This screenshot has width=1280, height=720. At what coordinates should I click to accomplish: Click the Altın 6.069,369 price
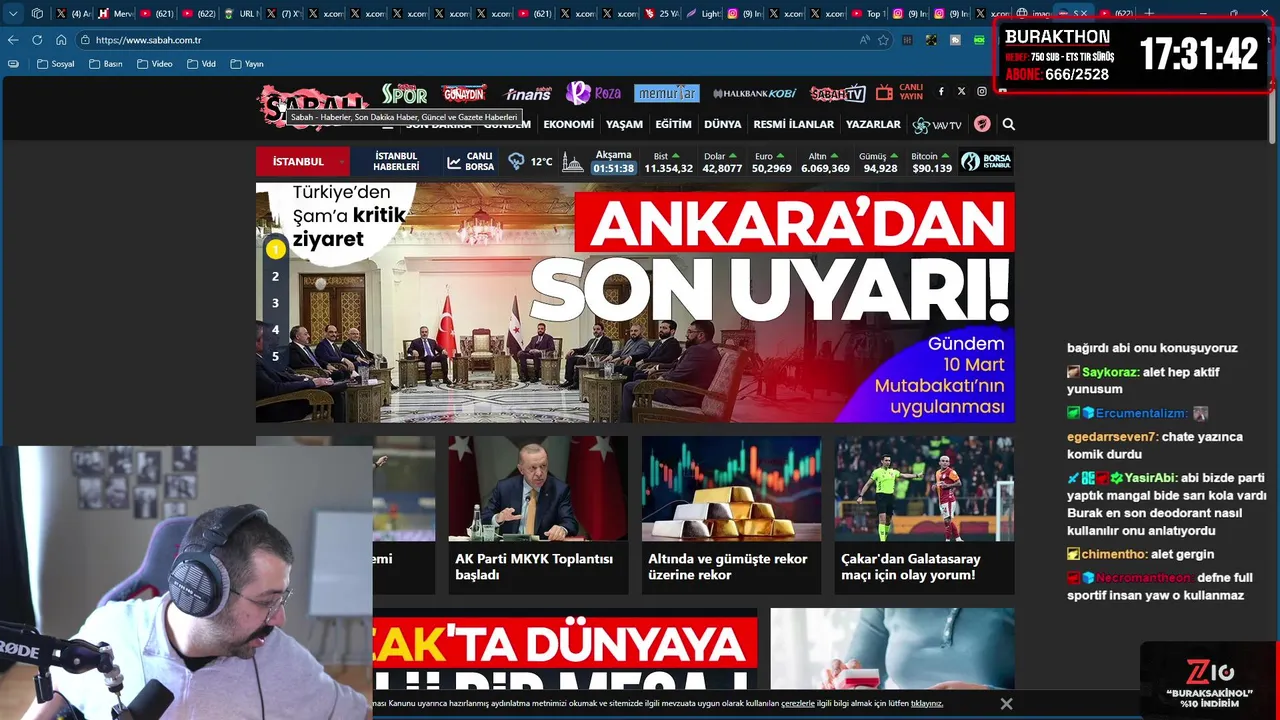[x=825, y=162]
